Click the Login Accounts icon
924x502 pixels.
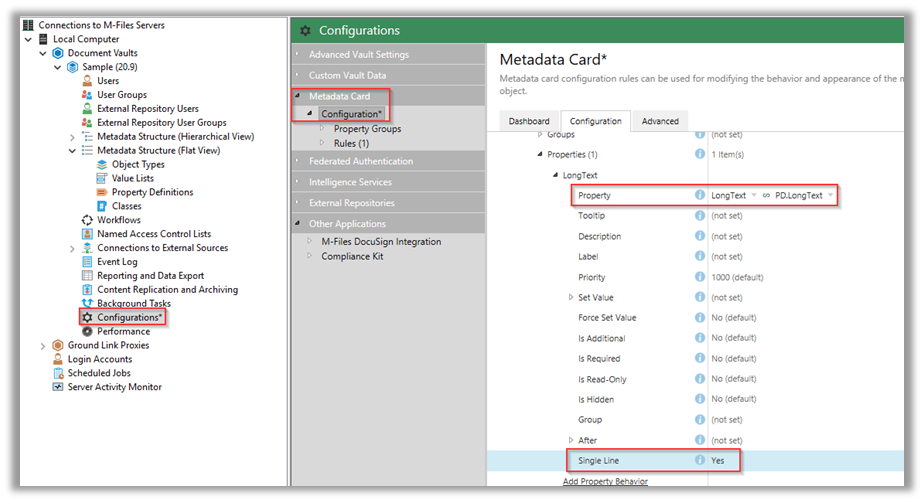(x=58, y=359)
